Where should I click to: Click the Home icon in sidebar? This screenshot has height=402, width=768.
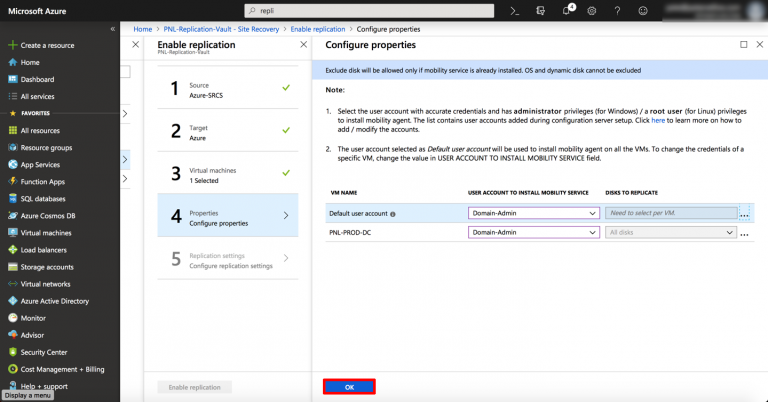(13, 62)
